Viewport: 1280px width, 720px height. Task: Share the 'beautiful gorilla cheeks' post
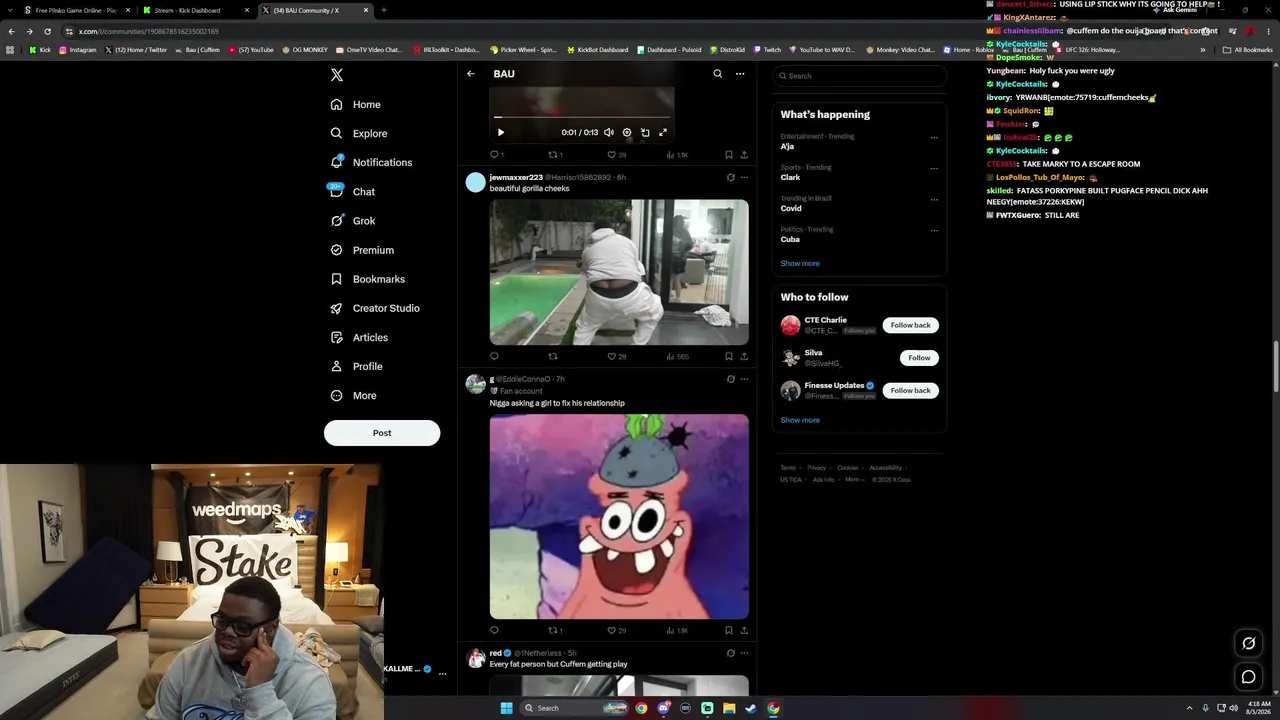click(744, 356)
